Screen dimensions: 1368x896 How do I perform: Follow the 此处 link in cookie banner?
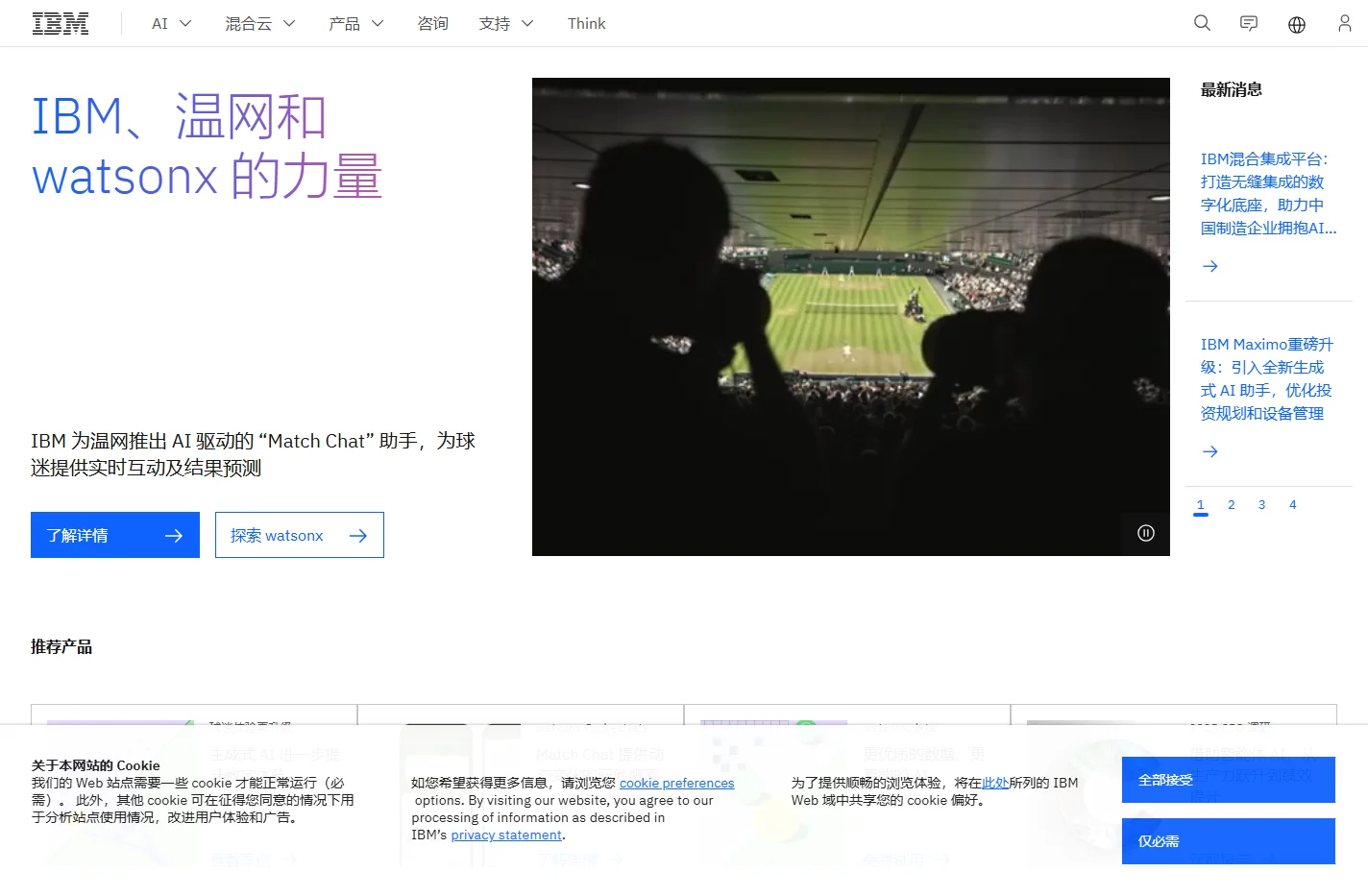tap(995, 783)
